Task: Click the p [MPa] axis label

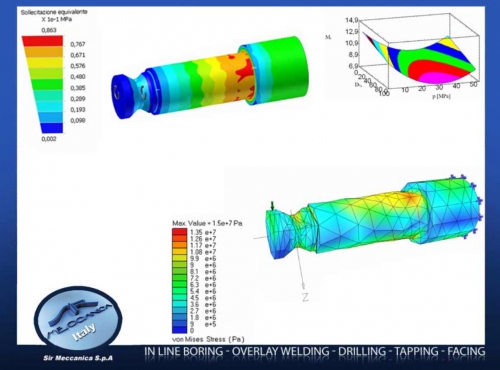Action: pyautogui.click(x=441, y=97)
